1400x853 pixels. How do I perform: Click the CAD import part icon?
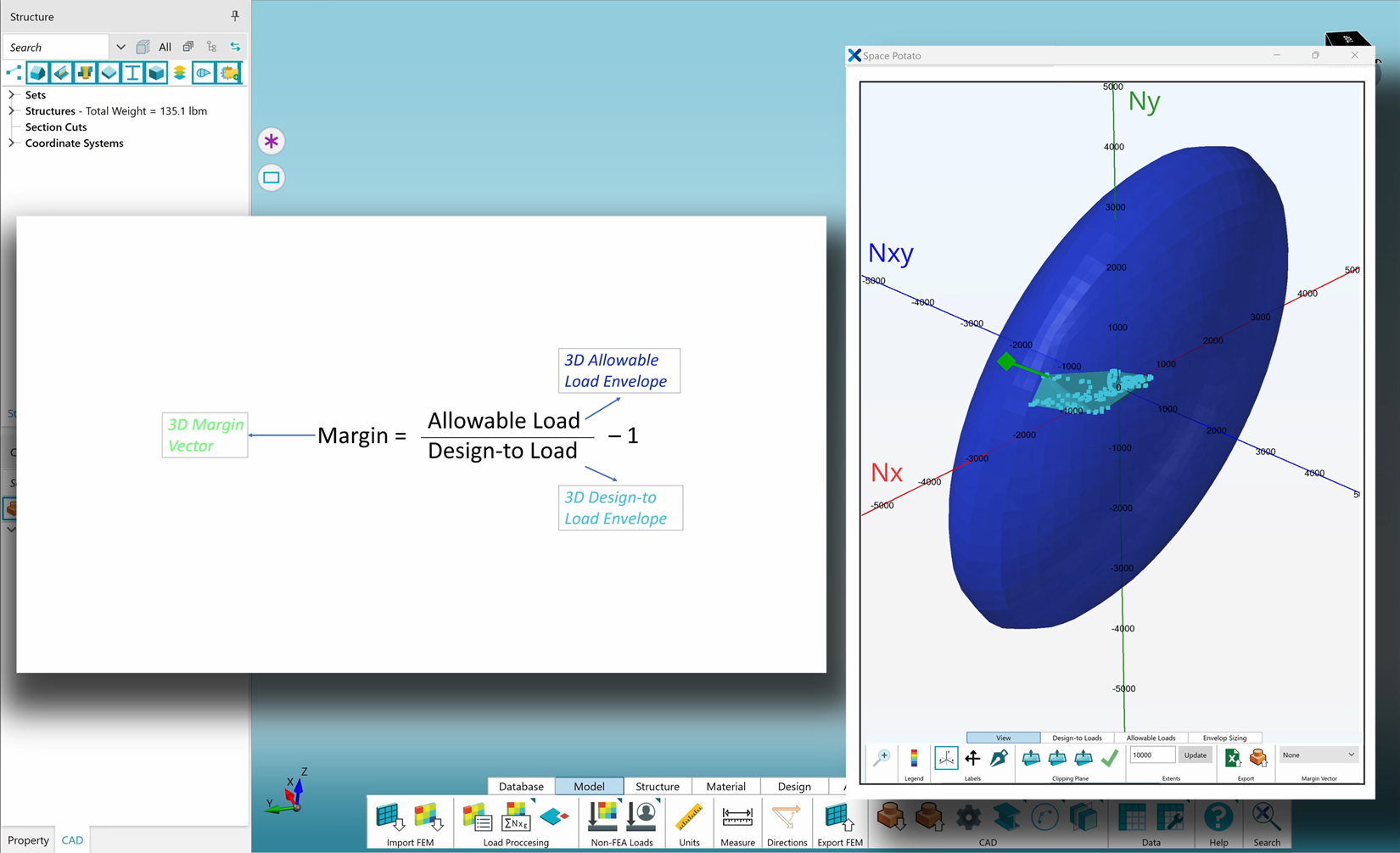click(891, 817)
